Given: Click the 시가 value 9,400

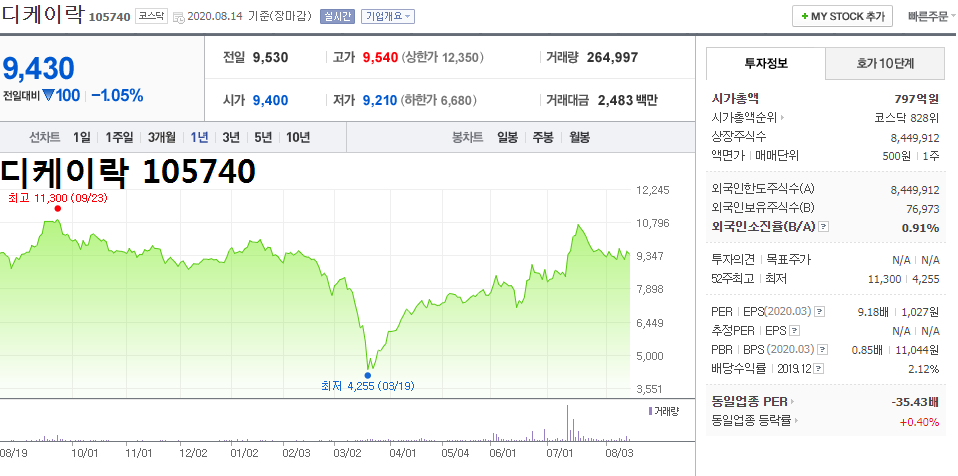Looking at the screenshot, I should [270, 101].
